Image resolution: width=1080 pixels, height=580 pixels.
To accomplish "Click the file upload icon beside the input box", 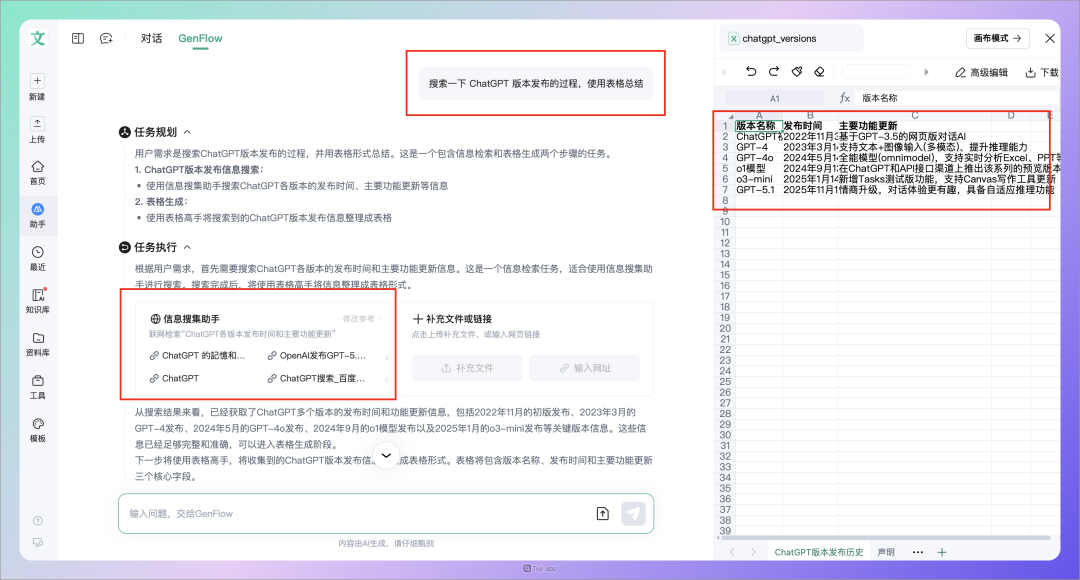I will click(603, 513).
